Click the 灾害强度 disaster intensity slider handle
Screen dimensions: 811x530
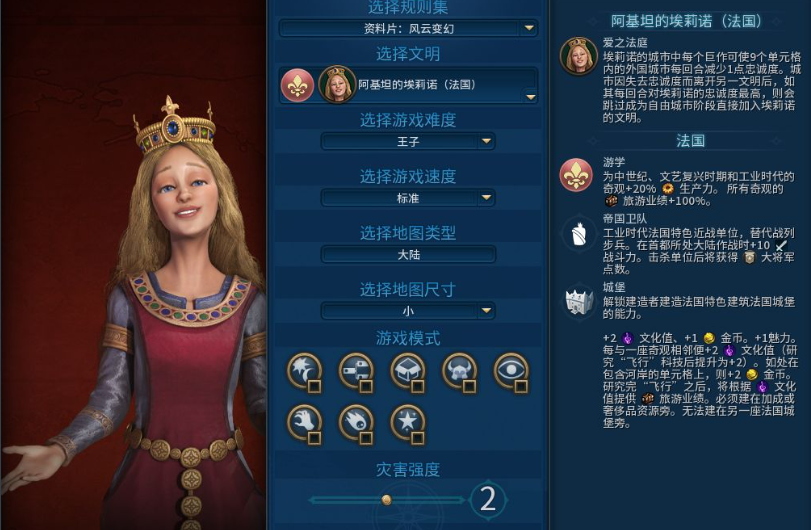tap(386, 499)
